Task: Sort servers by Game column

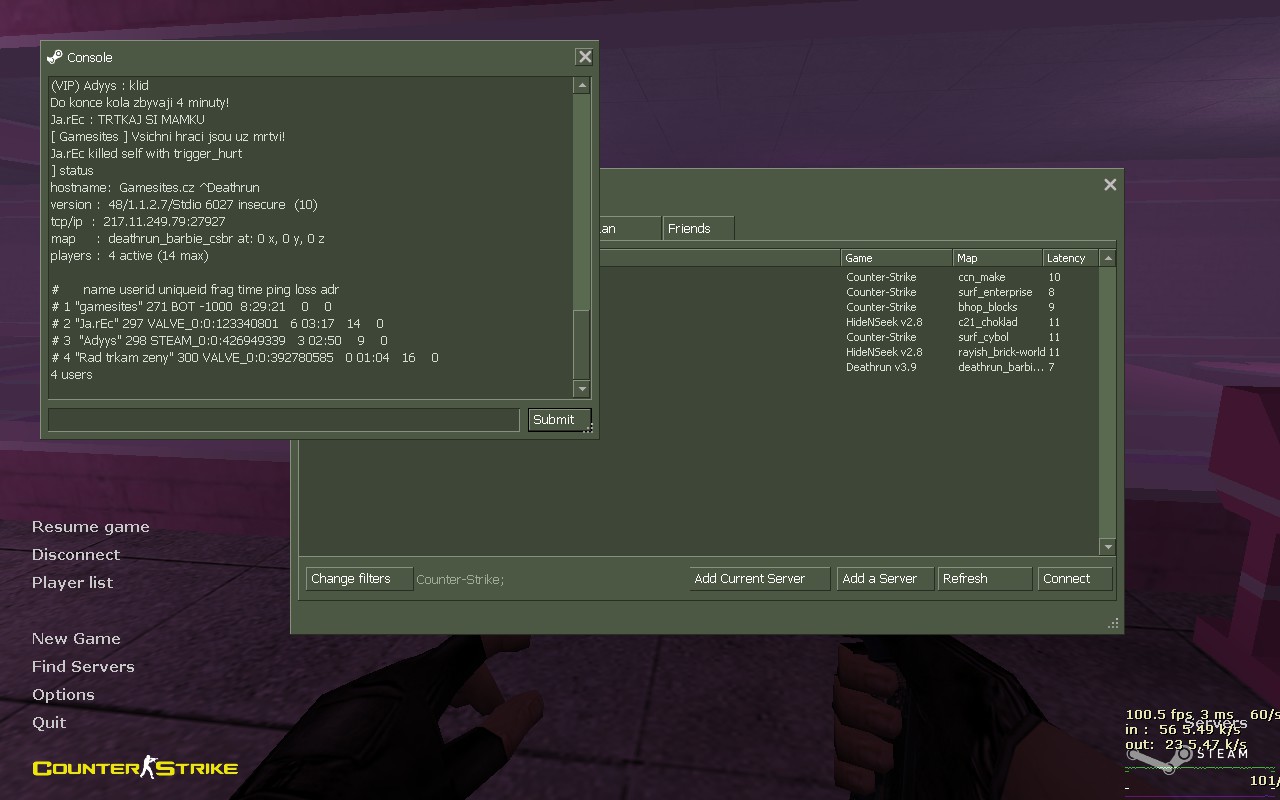Action: tap(897, 258)
